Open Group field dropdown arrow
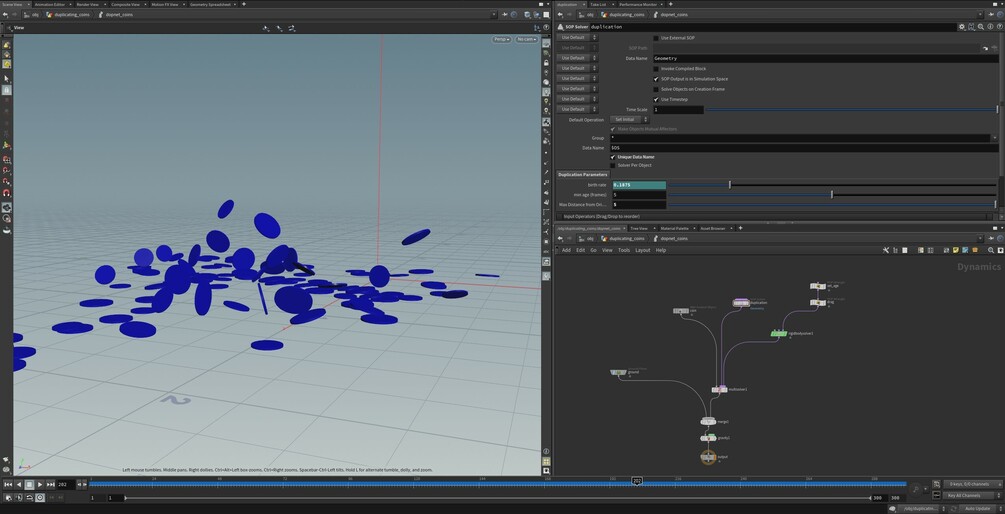 tap(994, 138)
